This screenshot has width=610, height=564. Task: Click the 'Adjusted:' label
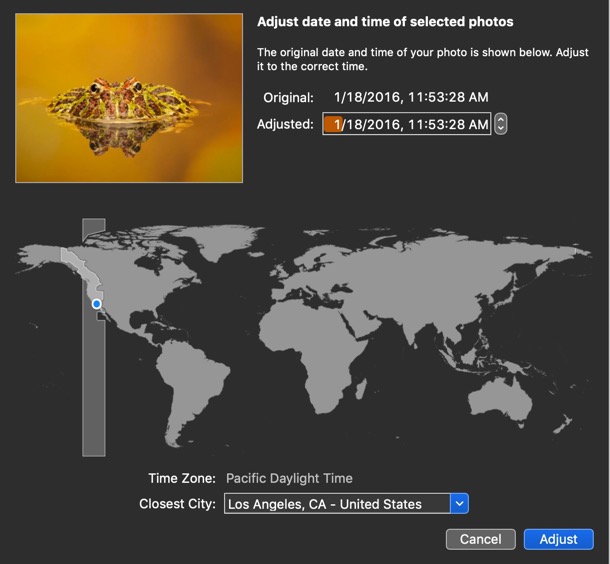pyautogui.click(x=285, y=124)
